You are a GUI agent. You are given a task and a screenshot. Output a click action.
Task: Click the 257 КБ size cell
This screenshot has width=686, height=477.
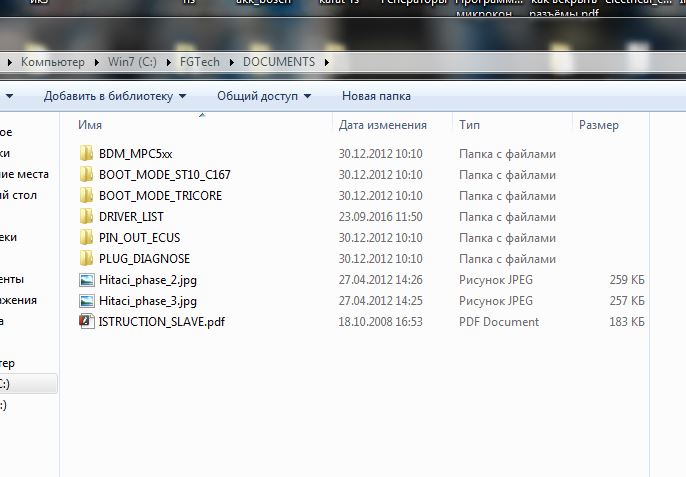[627, 301]
